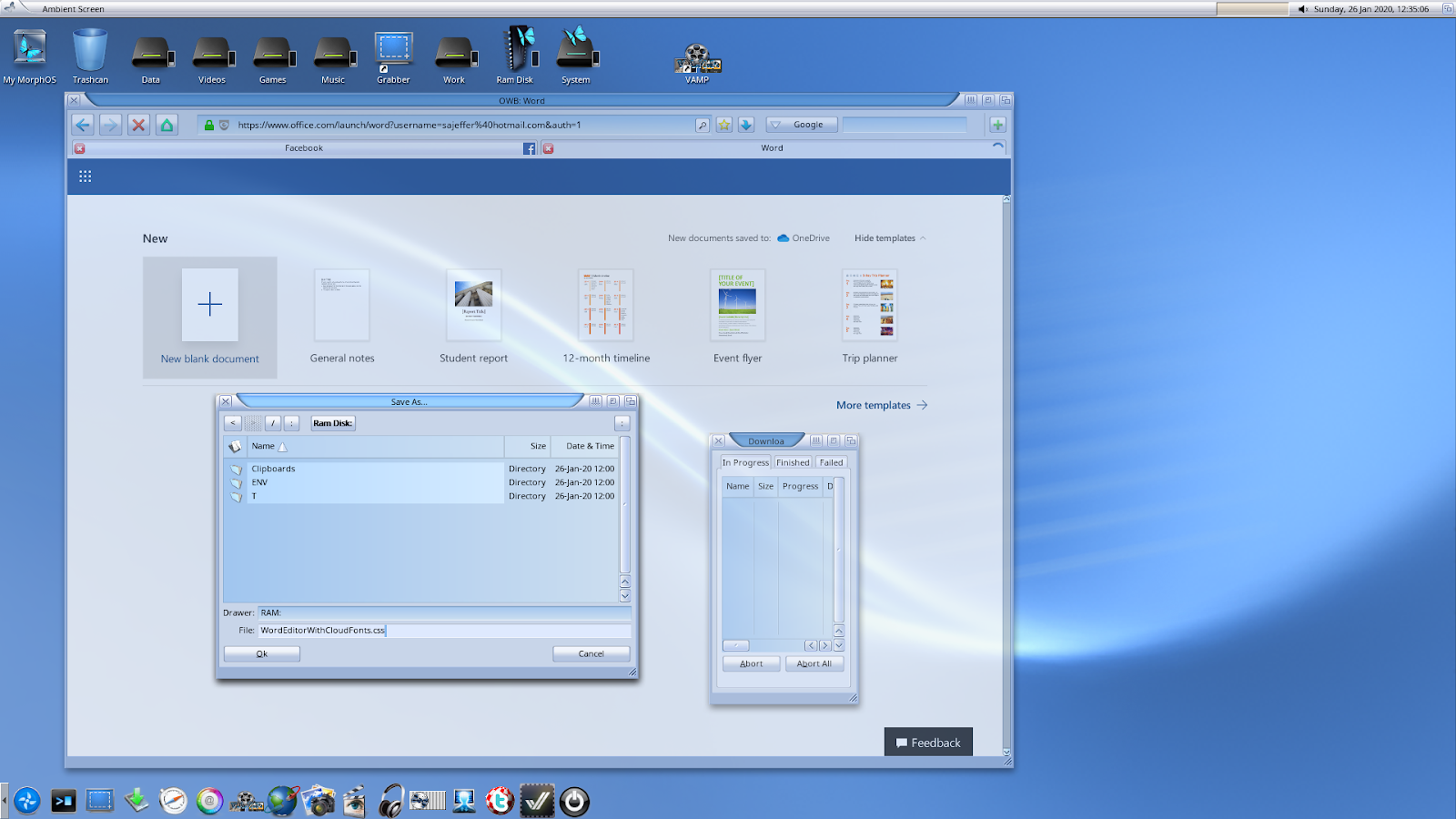
Task: Select the Clipboards directory row
Action: click(x=421, y=469)
